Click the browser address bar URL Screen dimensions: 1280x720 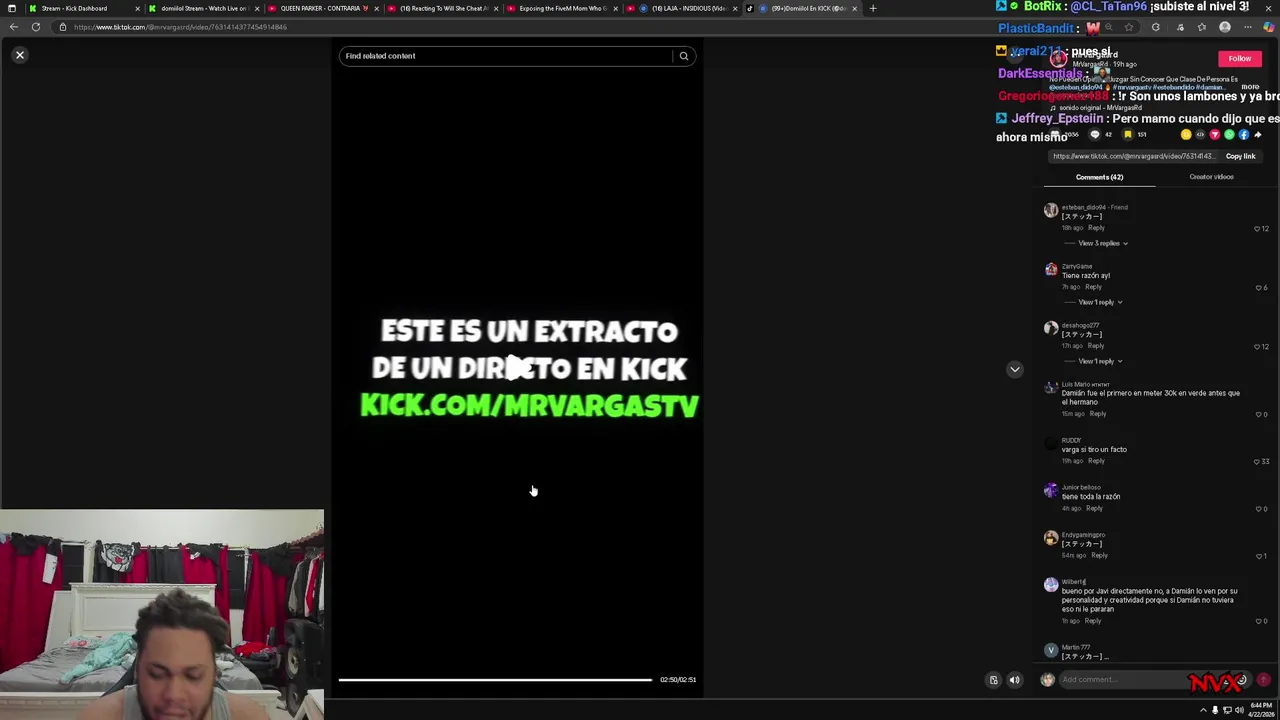[x=180, y=27]
